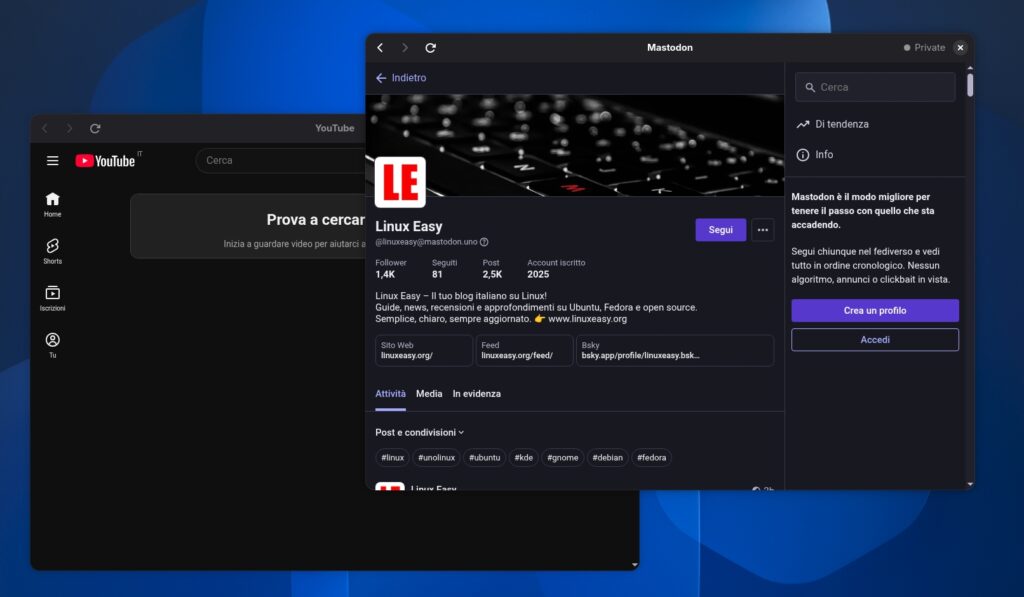View the Seguiti count 81
The width and height of the screenshot is (1024, 597).
pyautogui.click(x=444, y=268)
